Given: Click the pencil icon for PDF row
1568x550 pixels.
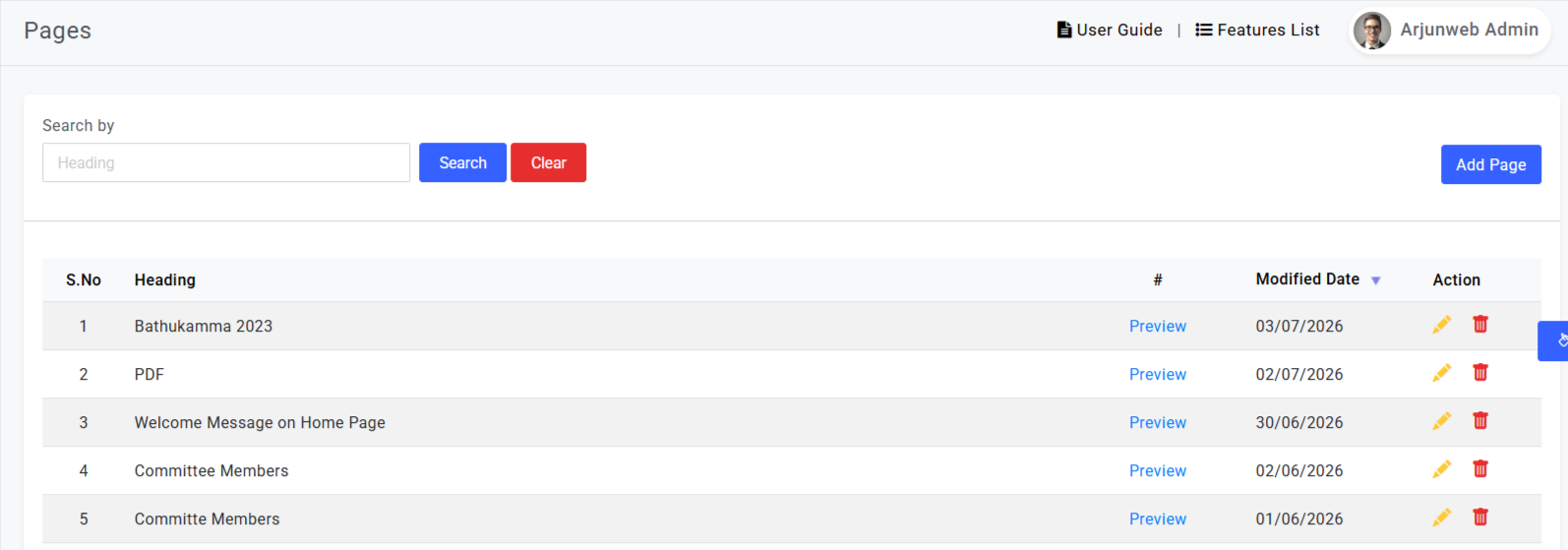Looking at the screenshot, I should (x=1441, y=373).
